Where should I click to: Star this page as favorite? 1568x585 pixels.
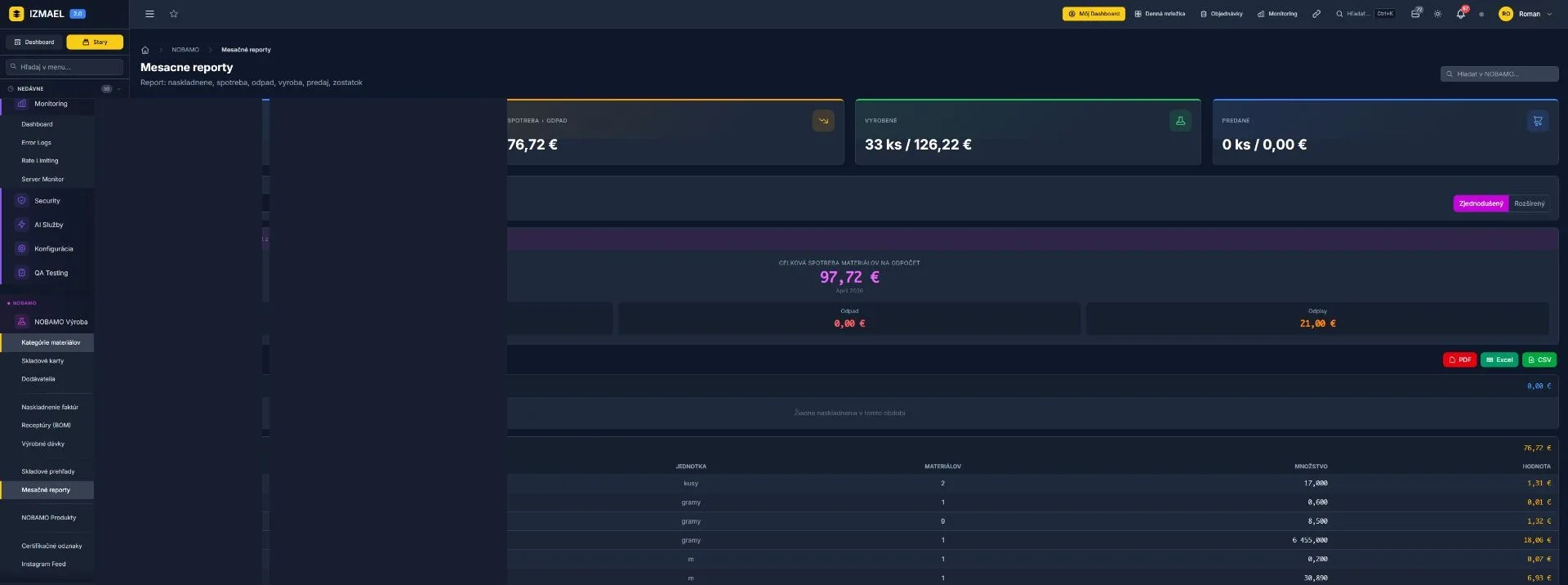click(x=174, y=14)
